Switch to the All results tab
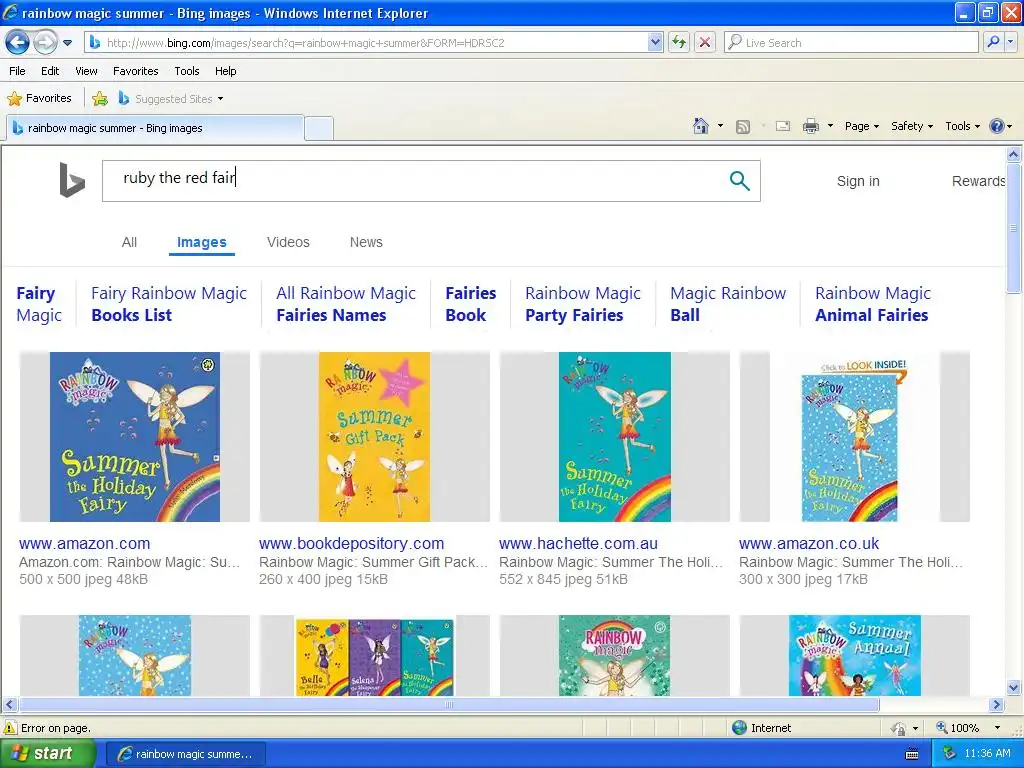Screen dimensions: 1024x768 coord(129,242)
